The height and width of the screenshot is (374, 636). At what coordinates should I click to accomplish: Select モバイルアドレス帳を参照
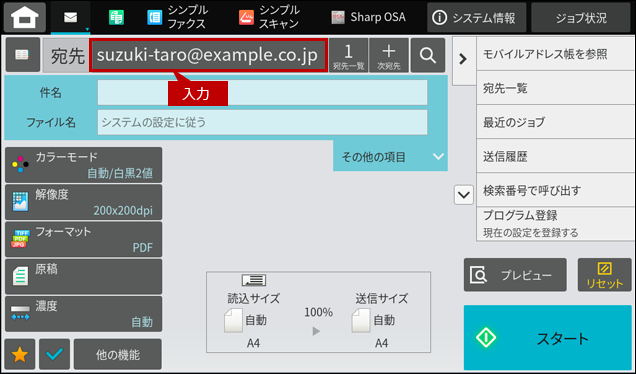pyautogui.click(x=556, y=54)
